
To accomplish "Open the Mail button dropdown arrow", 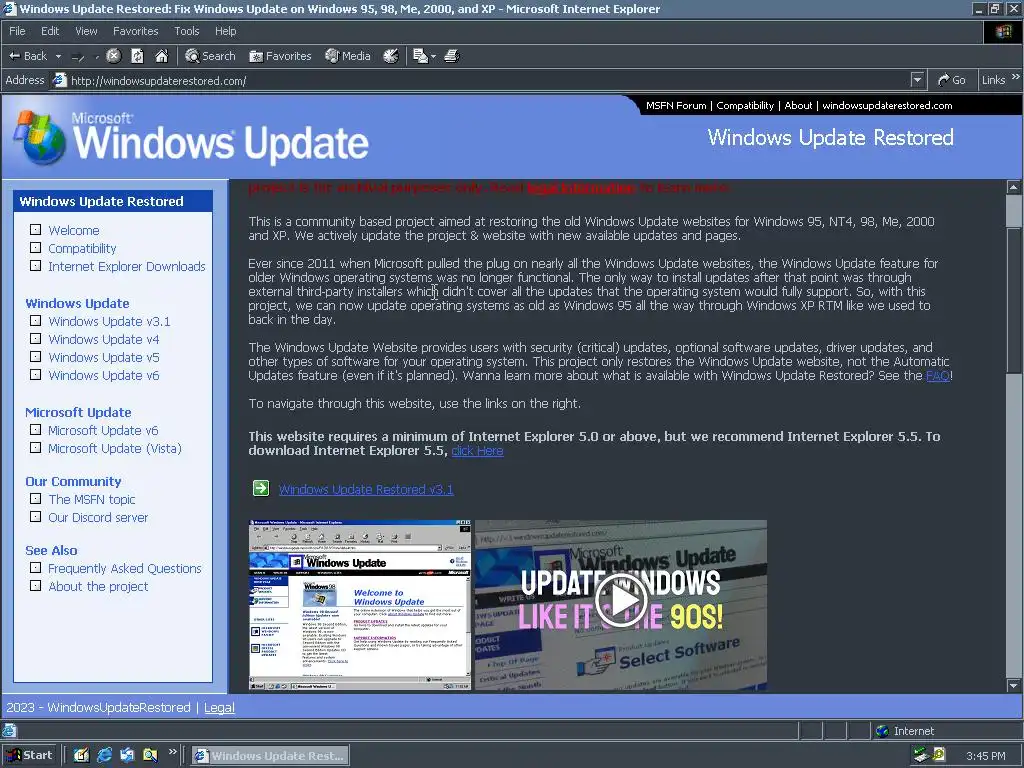I will pyautogui.click(x=433, y=56).
